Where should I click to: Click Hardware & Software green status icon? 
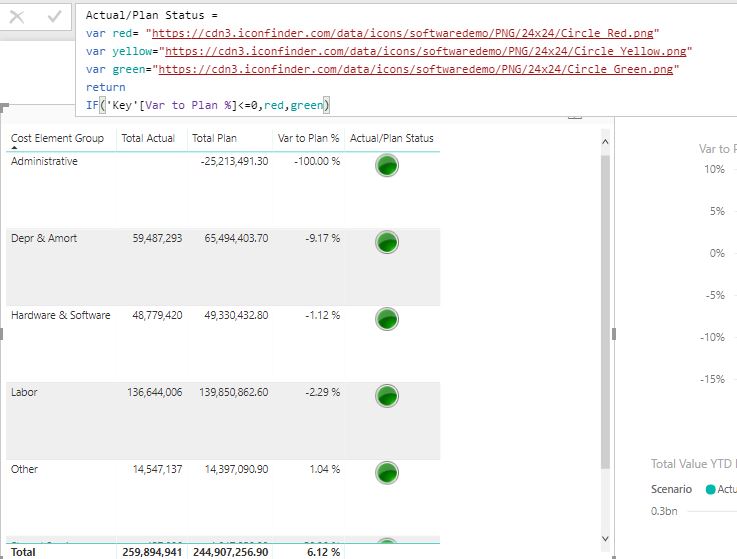(x=387, y=319)
